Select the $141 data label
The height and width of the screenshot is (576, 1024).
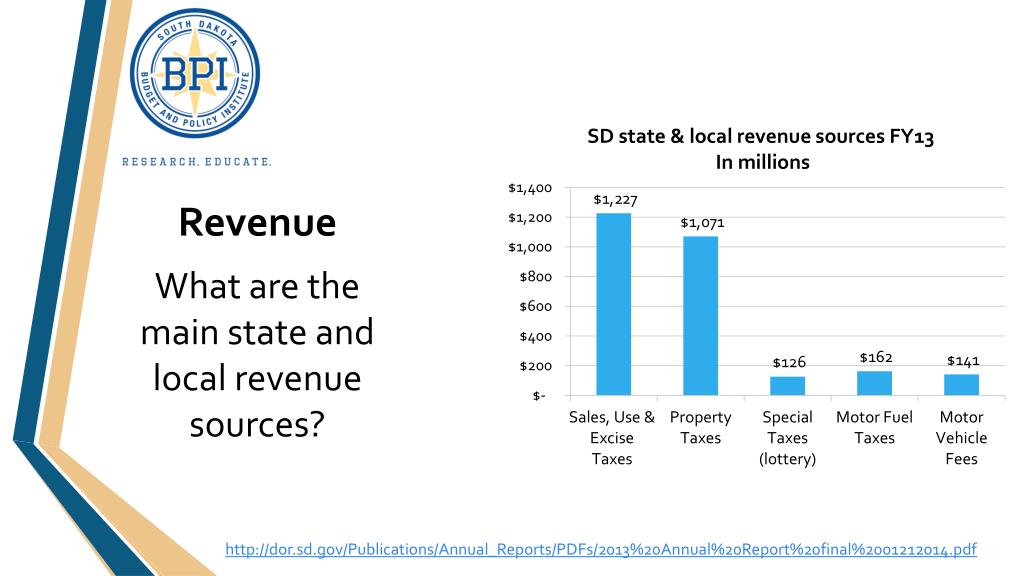click(x=963, y=360)
